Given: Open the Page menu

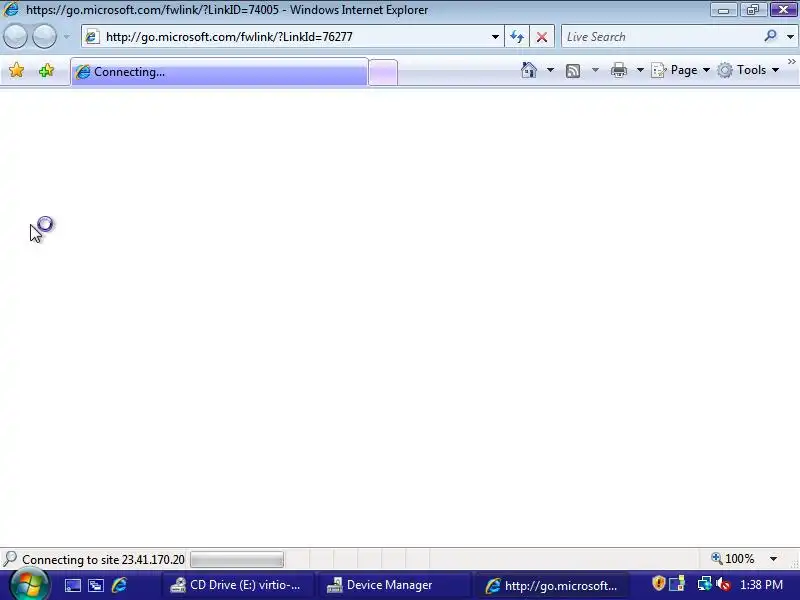Looking at the screenshot, I should tap(681, 70).
